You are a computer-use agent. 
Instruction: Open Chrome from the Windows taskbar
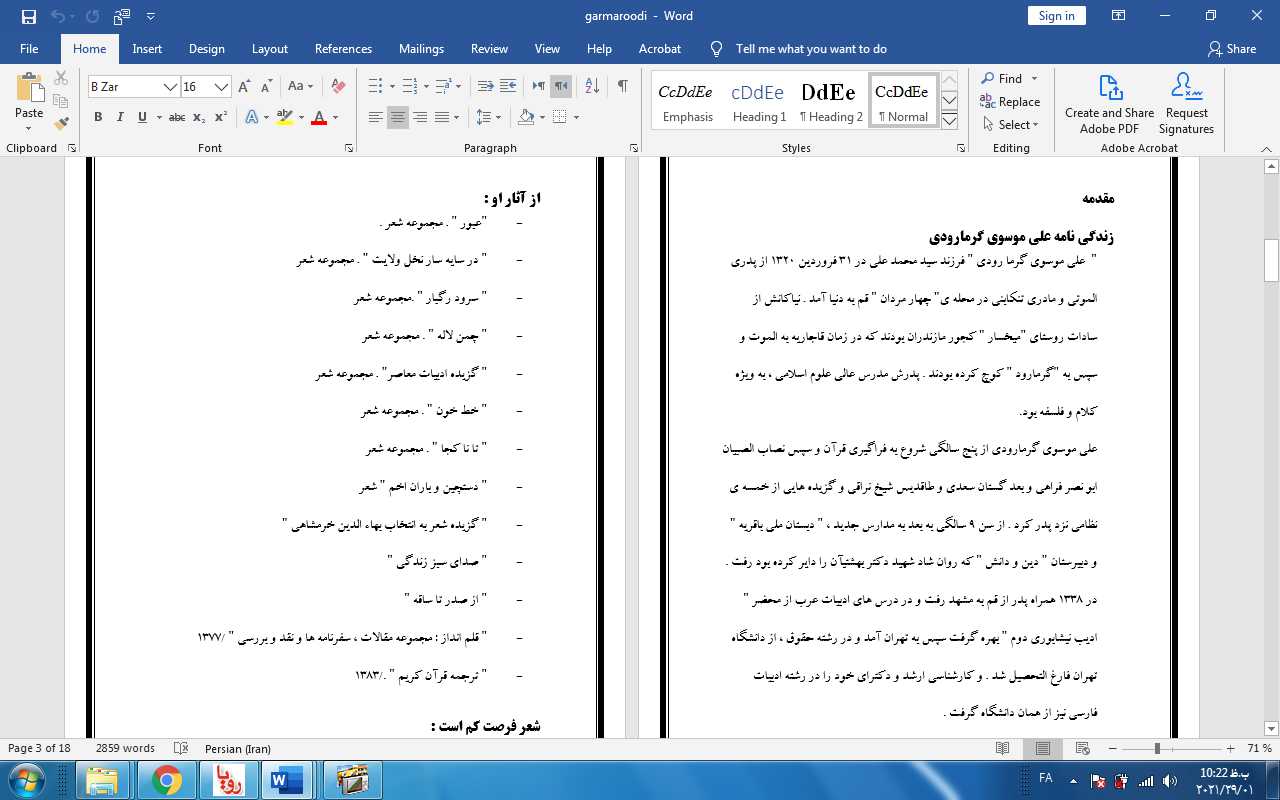coord(166,779)
